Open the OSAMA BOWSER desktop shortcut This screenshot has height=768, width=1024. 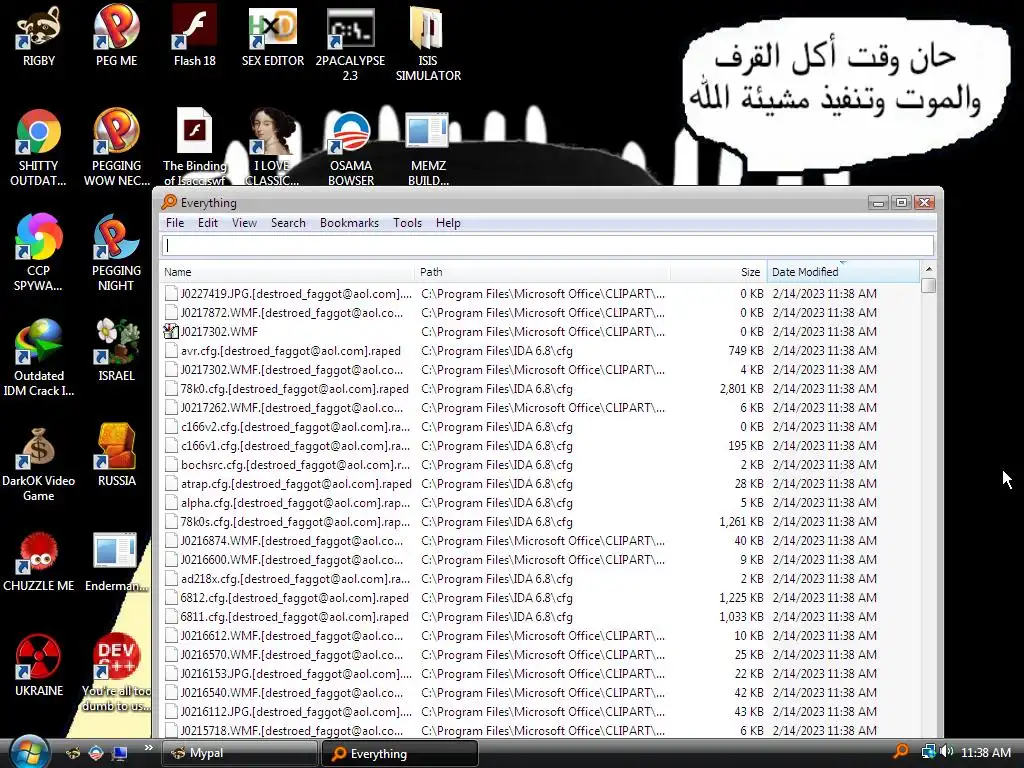coord(351,148)
